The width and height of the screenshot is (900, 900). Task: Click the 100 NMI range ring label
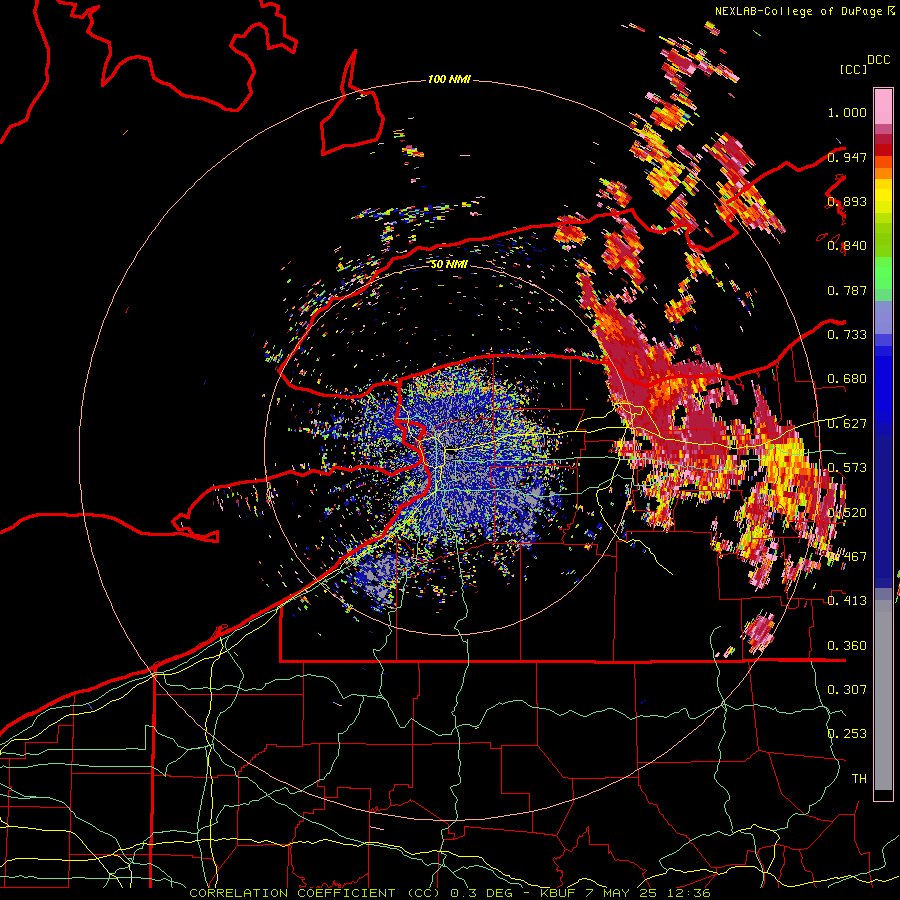point(449,79)
